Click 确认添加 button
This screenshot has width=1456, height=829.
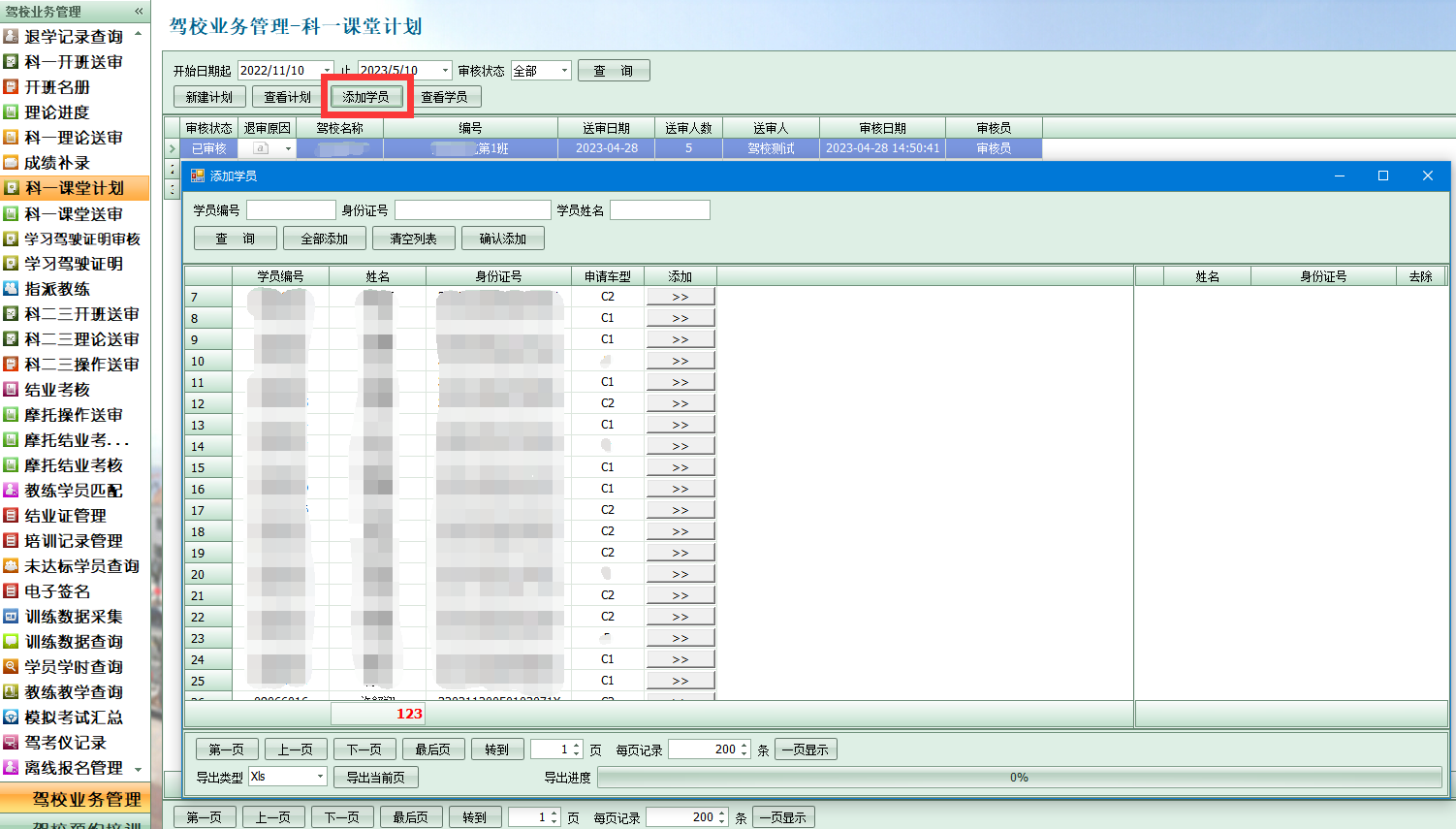click(x=502, y=239)
